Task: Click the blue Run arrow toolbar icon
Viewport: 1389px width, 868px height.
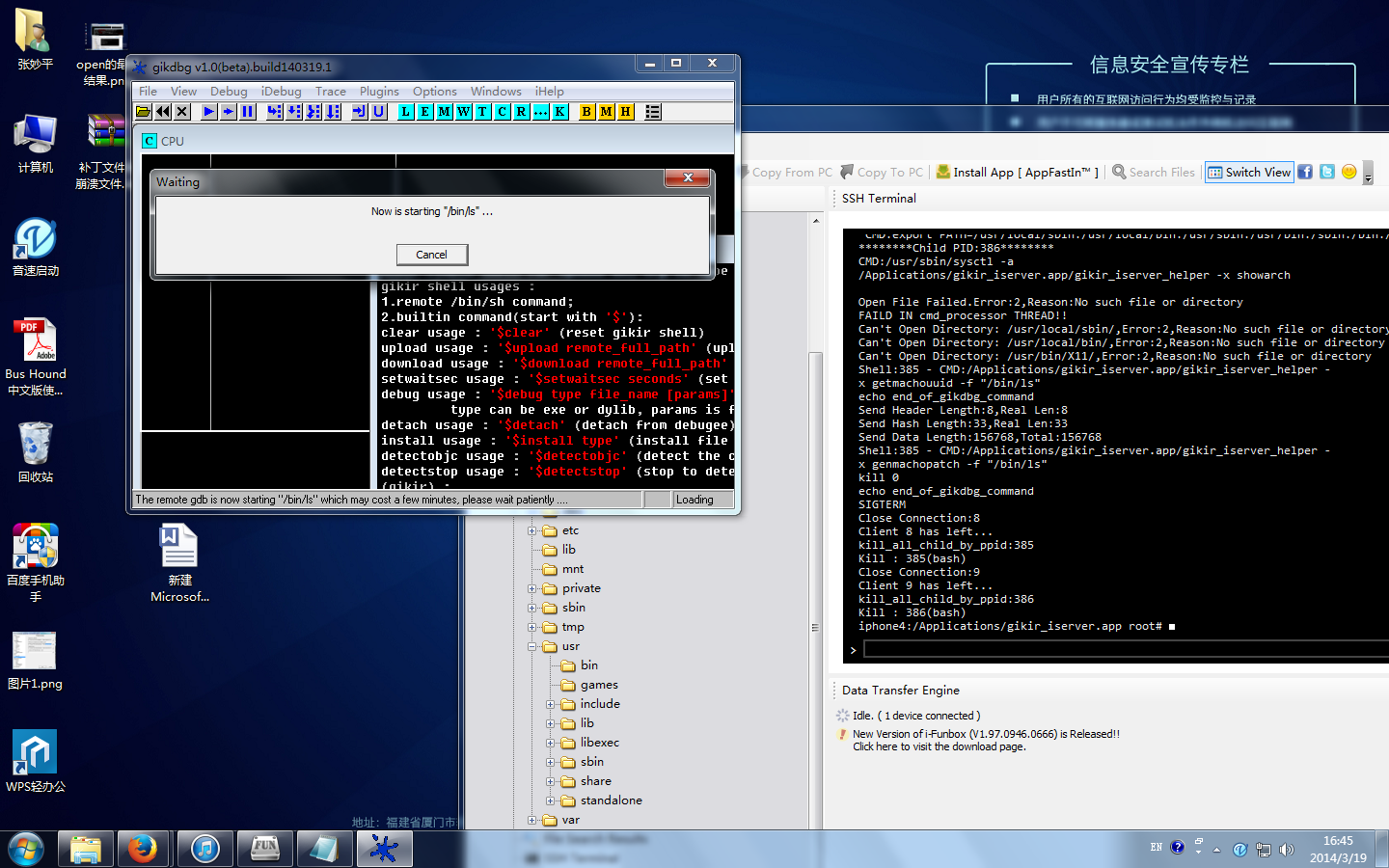Action: click(208, 112)
